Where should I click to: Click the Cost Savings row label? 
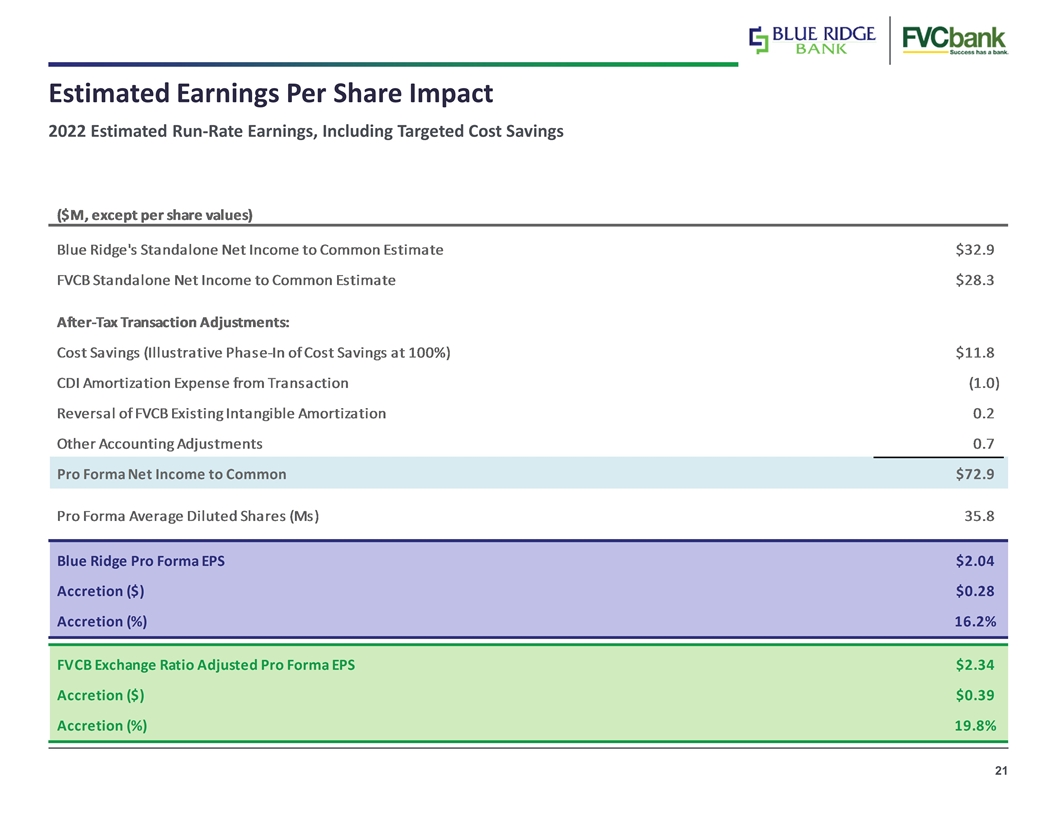[x=253, y=353]
